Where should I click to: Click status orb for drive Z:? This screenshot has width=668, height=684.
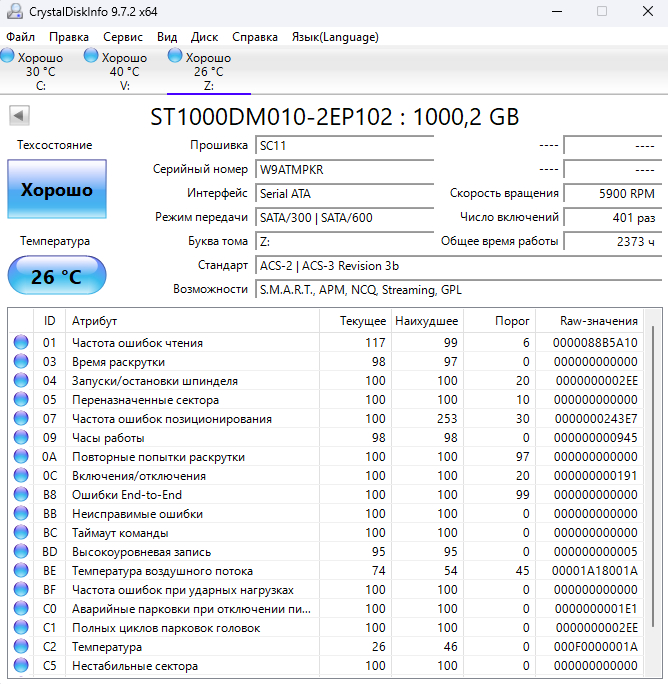pos(176,57)
